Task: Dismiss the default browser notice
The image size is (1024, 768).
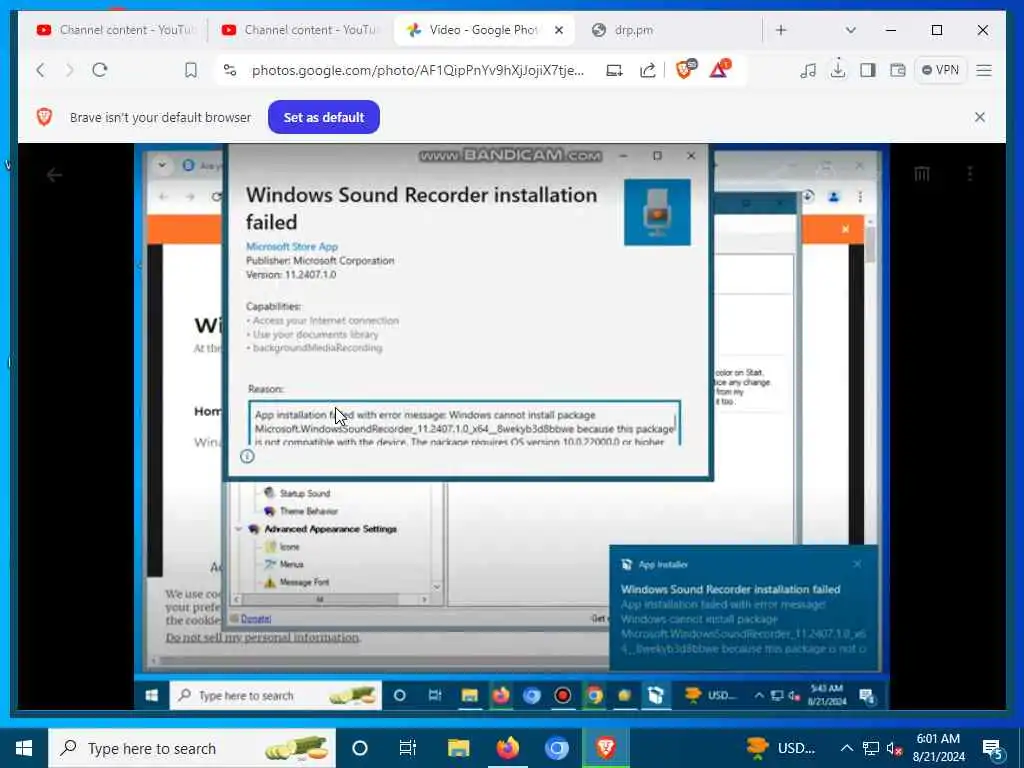Action: [980, 117]
